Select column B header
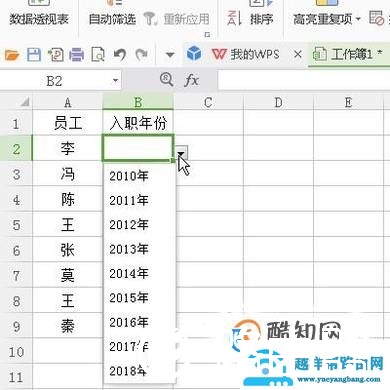This screenshot has height=390, width=390. point(138,102)
